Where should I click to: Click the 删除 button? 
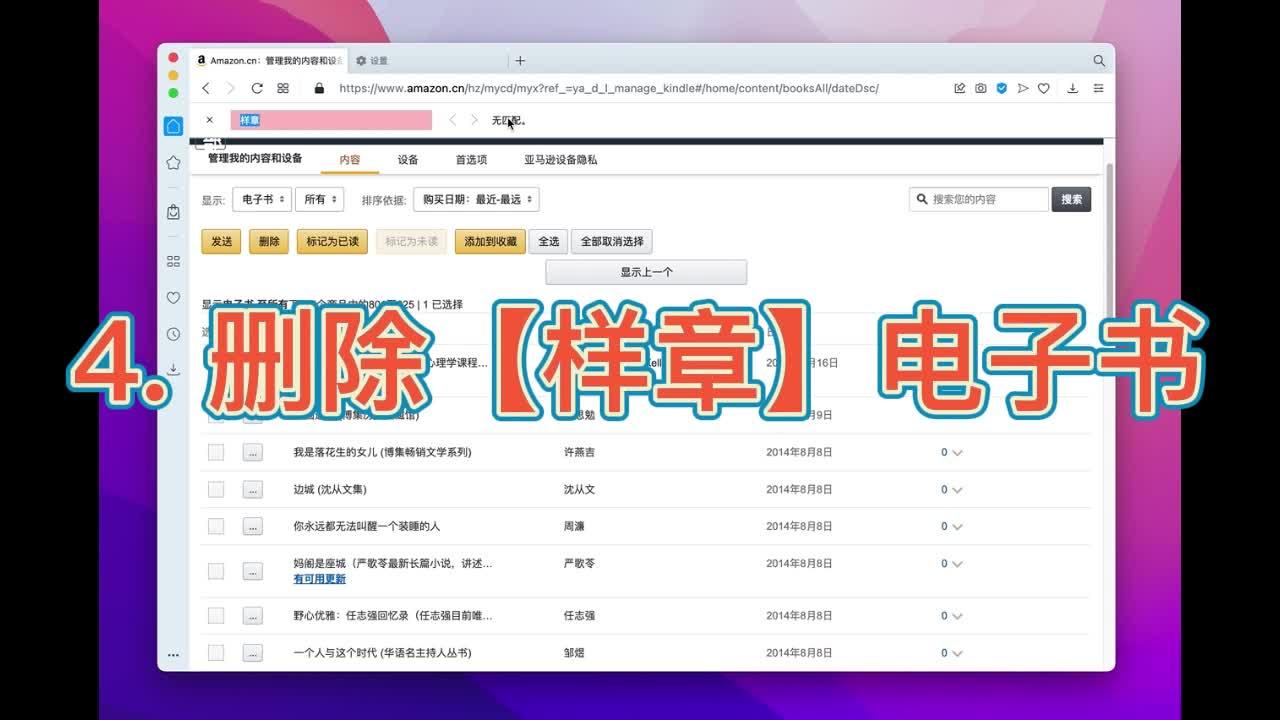click(269, 241)
